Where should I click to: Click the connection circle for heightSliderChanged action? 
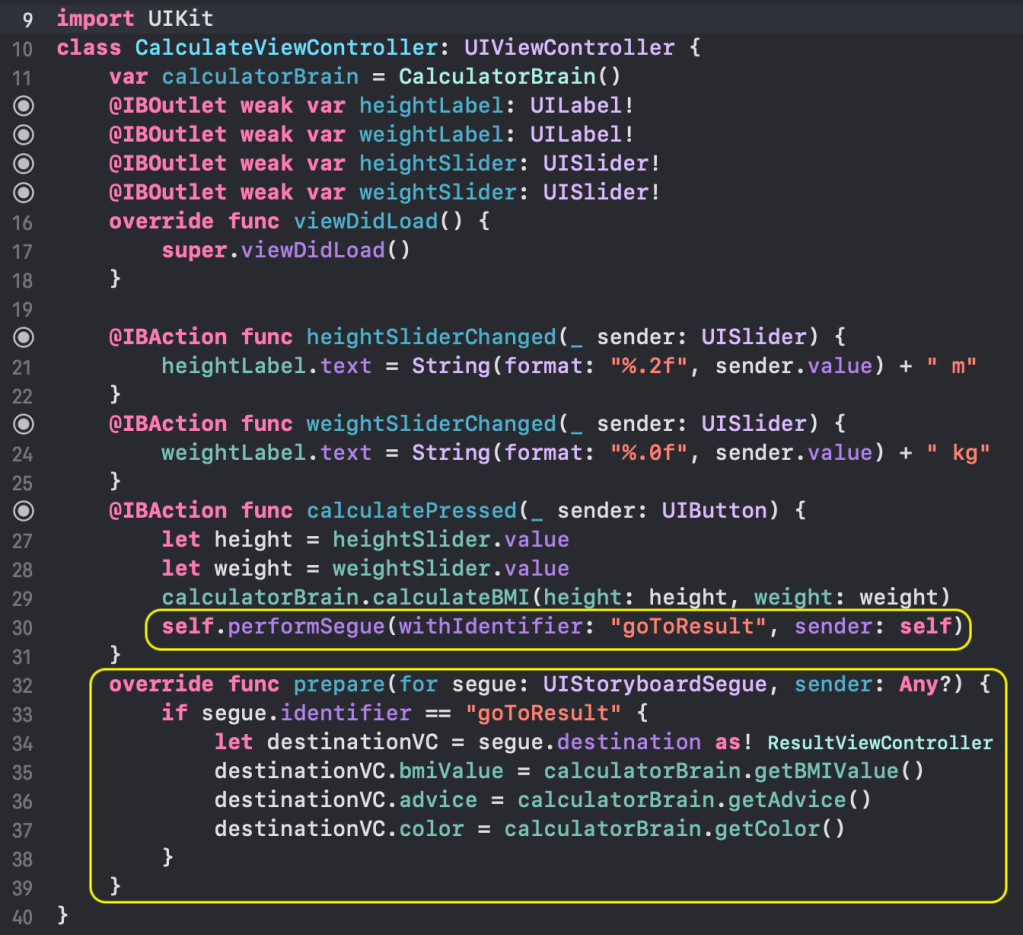click(x=23, y=337)
